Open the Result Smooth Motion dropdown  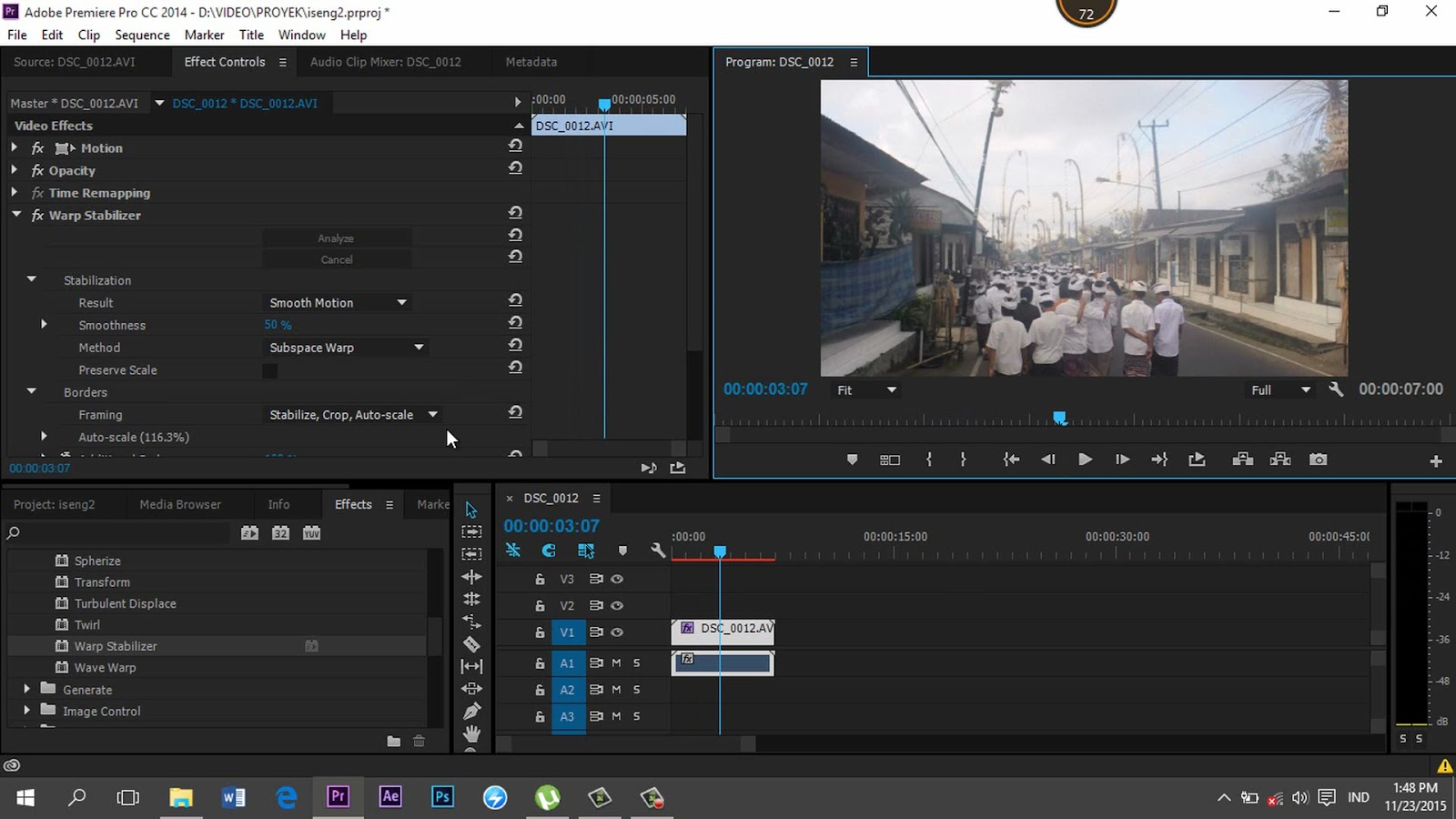click(x=337, y=303)
